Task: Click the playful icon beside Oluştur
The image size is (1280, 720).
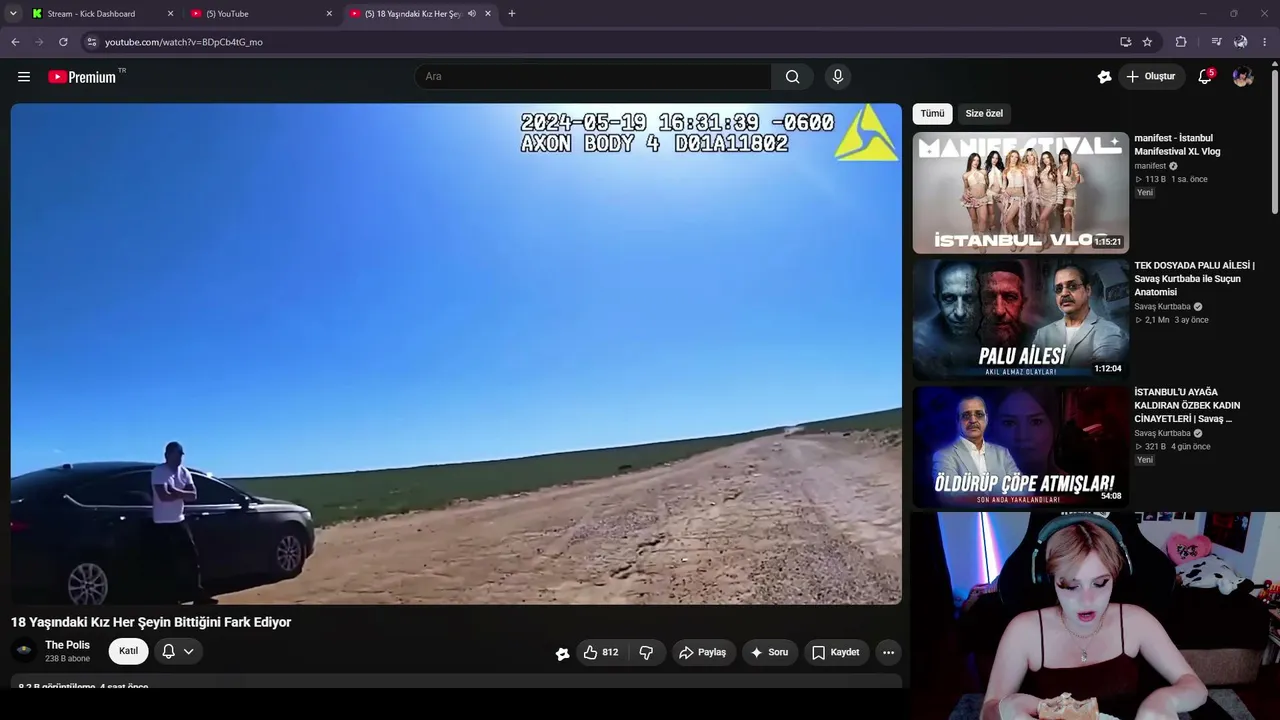Action: click(x=1104, y=77)
